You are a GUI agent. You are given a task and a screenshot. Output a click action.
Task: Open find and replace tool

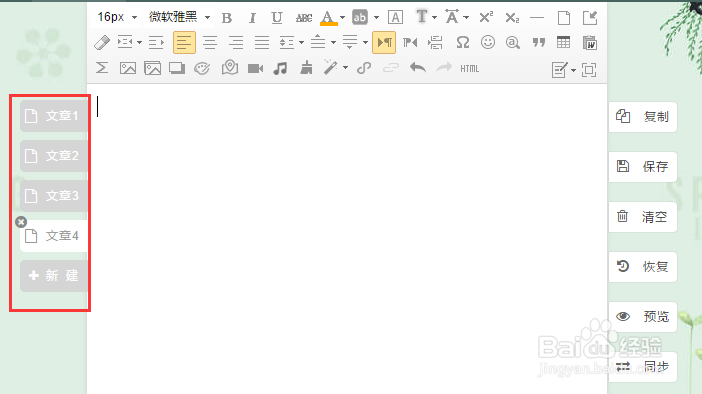point(513,43)
